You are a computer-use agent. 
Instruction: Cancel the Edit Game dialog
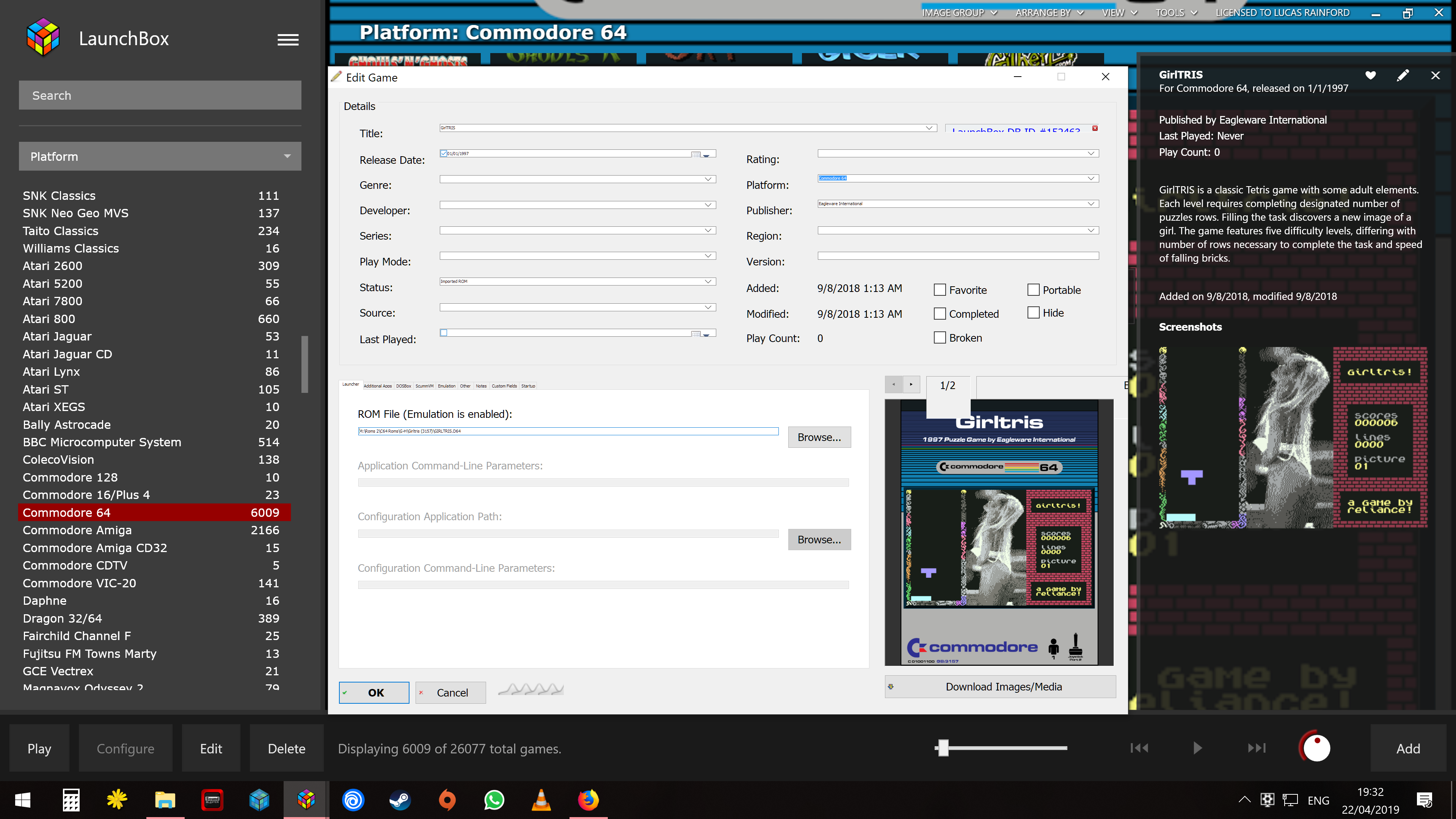(450, 692)
